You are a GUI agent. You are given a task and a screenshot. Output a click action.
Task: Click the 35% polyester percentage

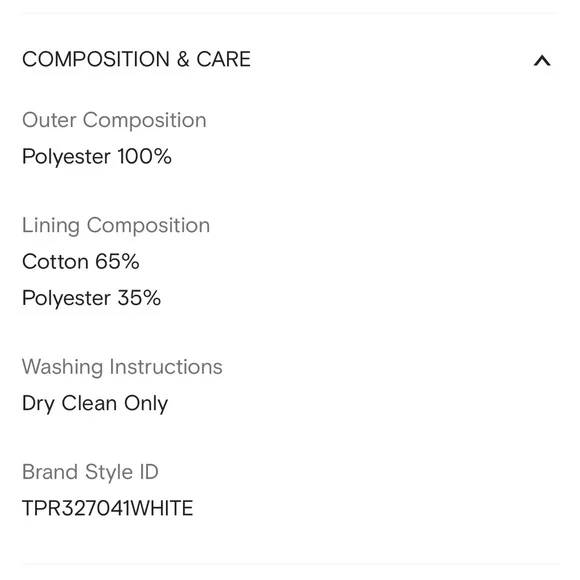click(139, 297)
